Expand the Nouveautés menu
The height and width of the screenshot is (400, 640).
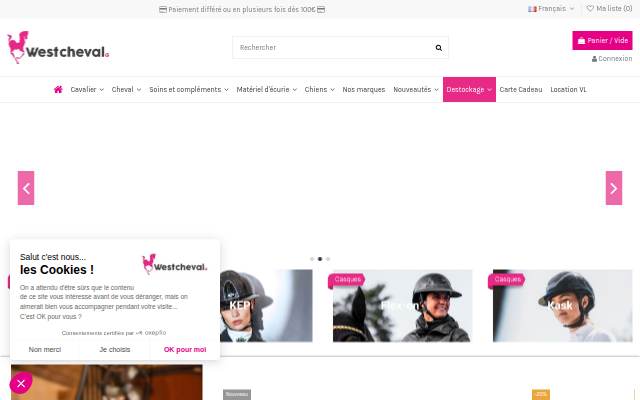click(x=416, y=89)
